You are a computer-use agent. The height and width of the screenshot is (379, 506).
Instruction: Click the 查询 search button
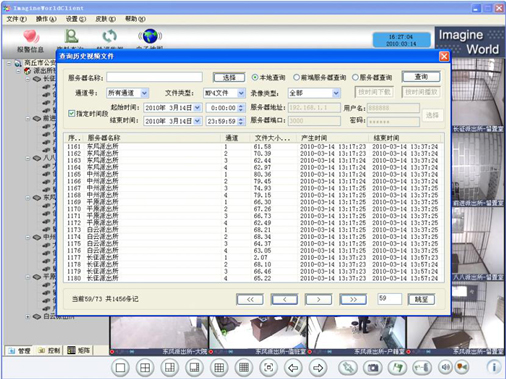coord(421,77)
